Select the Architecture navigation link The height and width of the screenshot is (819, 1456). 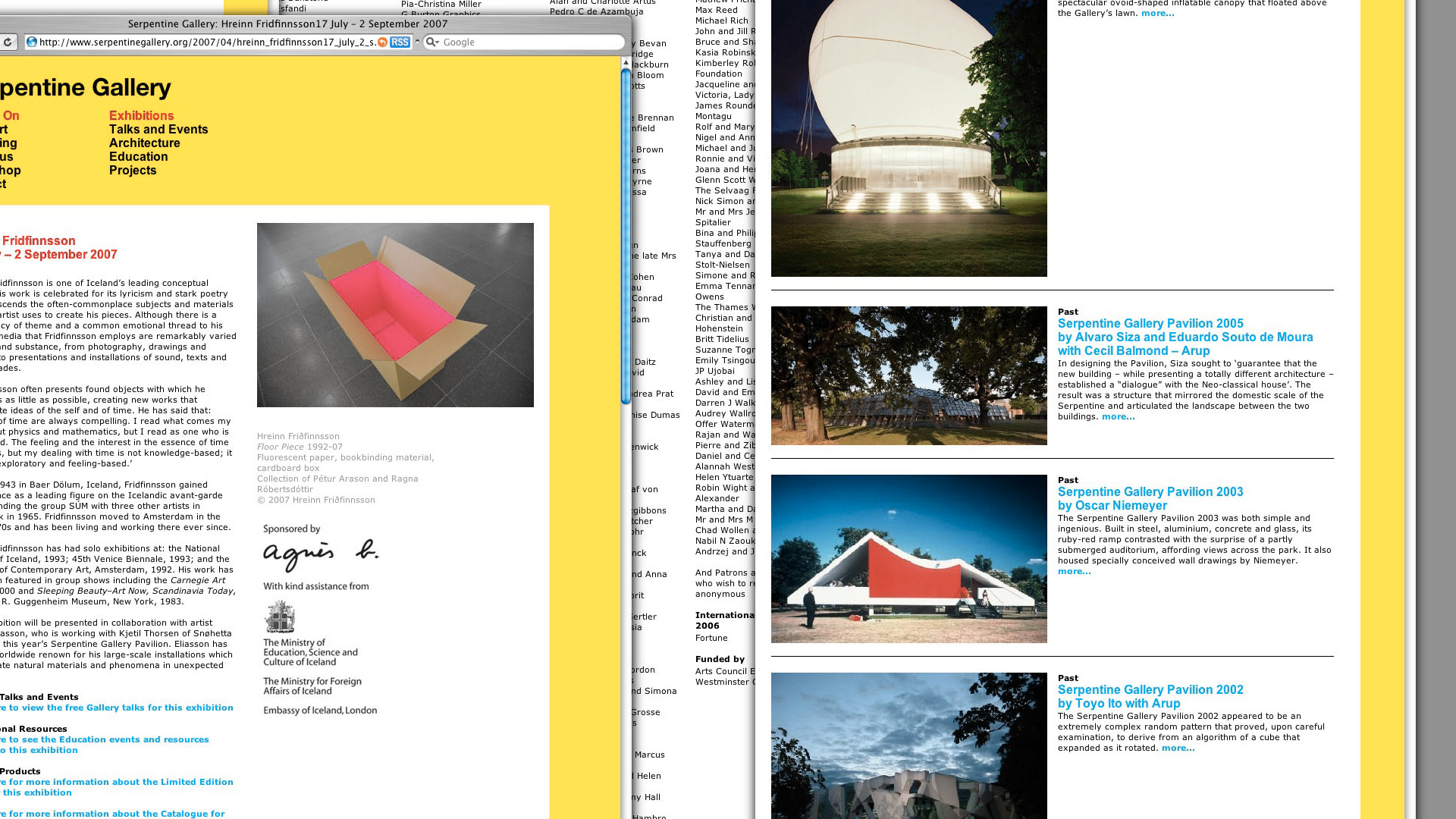point(144,143)
